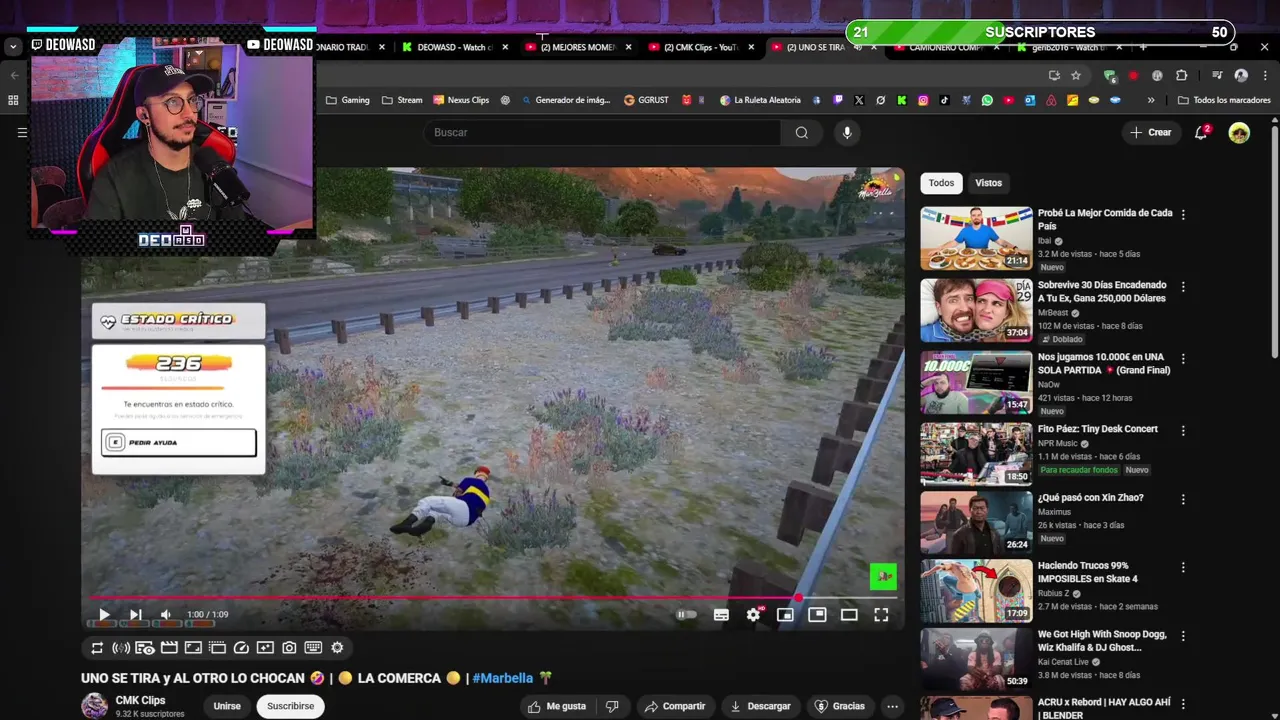This screenshot has height=720, width=1280.
Task: Open the tab search dropdown arrow
Action: (13, 47)
